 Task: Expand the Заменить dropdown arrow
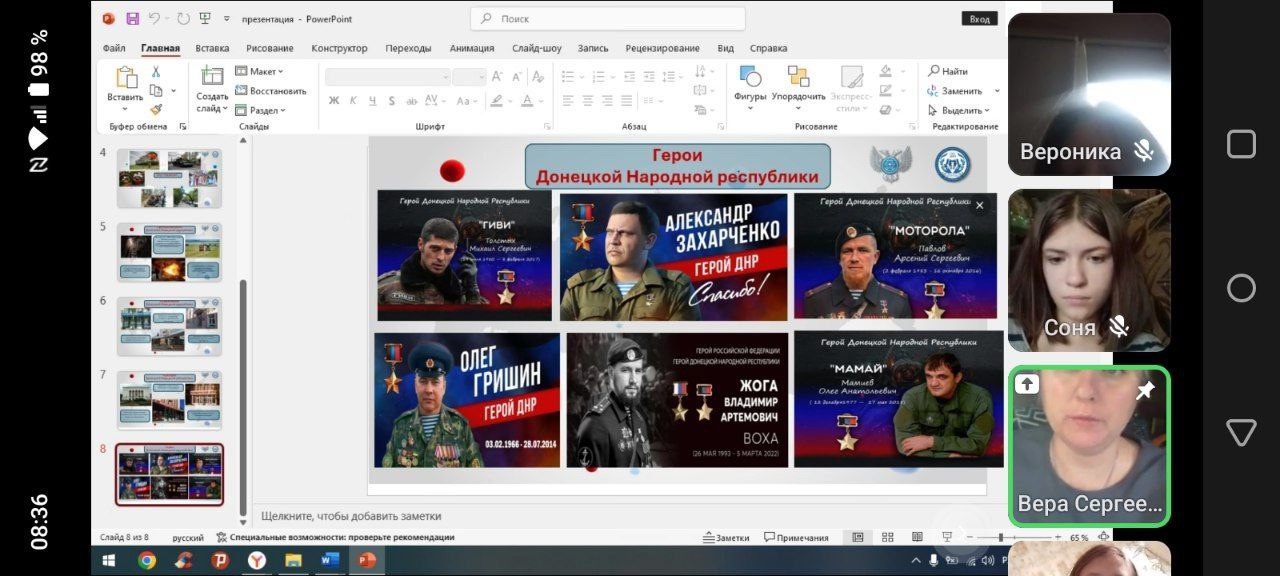[x=997, y=91]
